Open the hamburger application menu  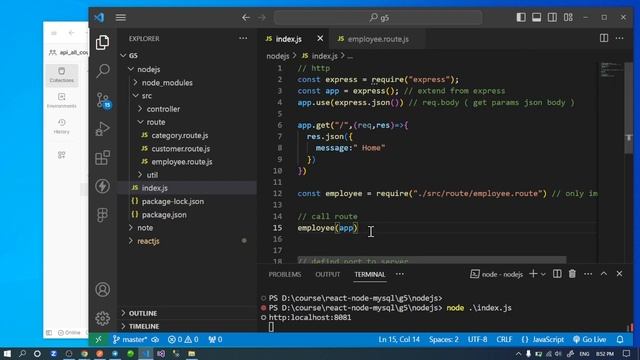tap(120, 17)
